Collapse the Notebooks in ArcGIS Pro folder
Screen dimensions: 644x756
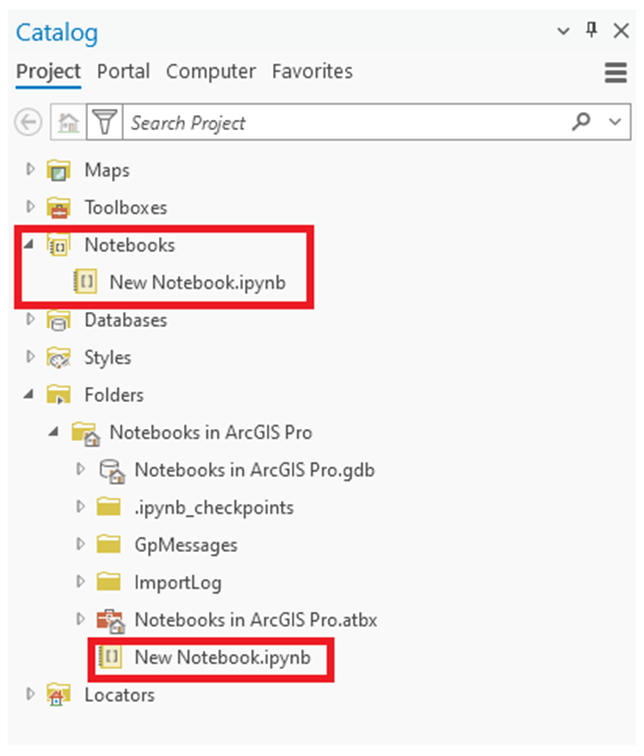point(54,432)
